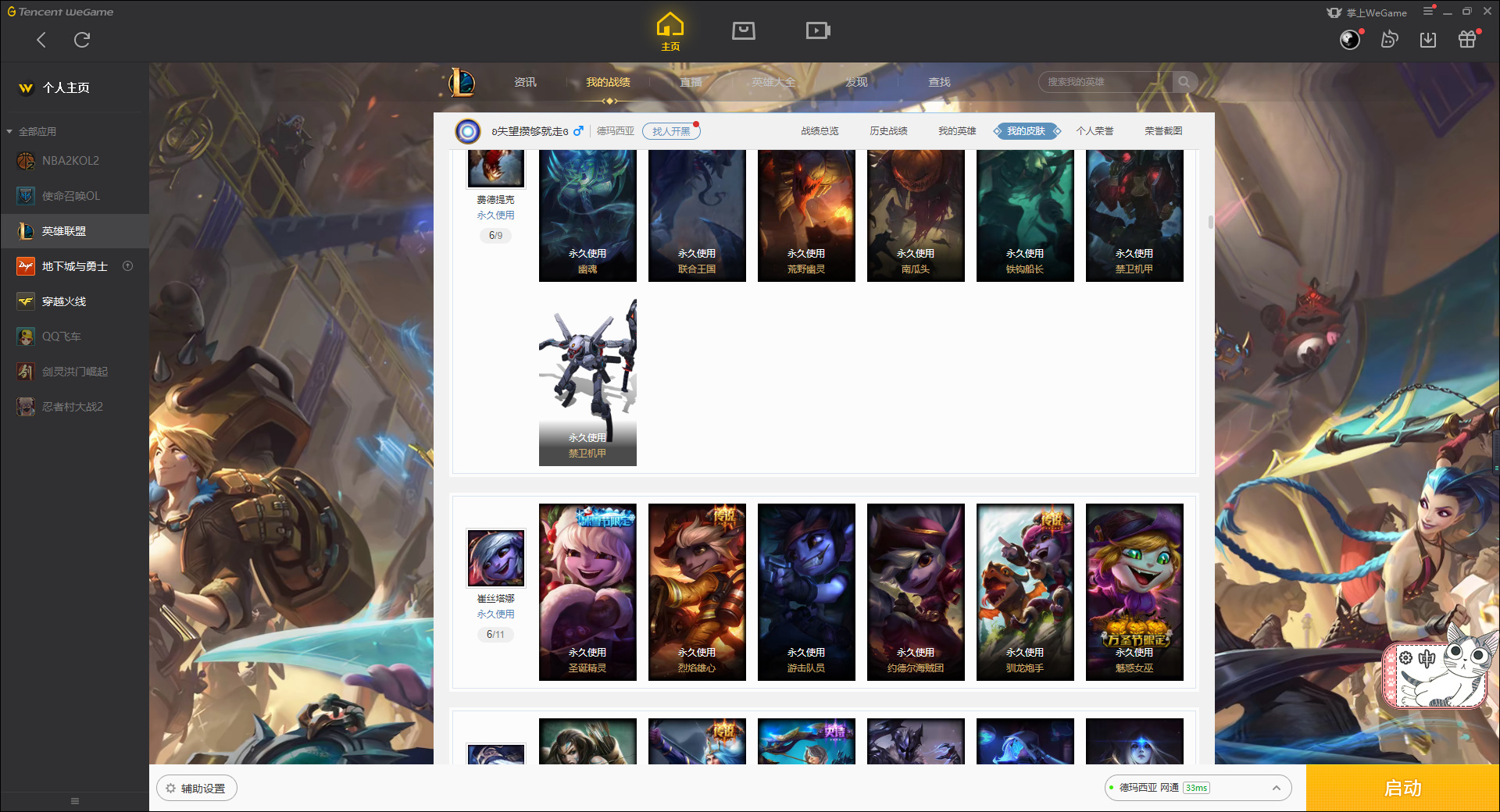
Task: Open the 资讯 tab
Action: pyautogui.click(x=525, y=82)
